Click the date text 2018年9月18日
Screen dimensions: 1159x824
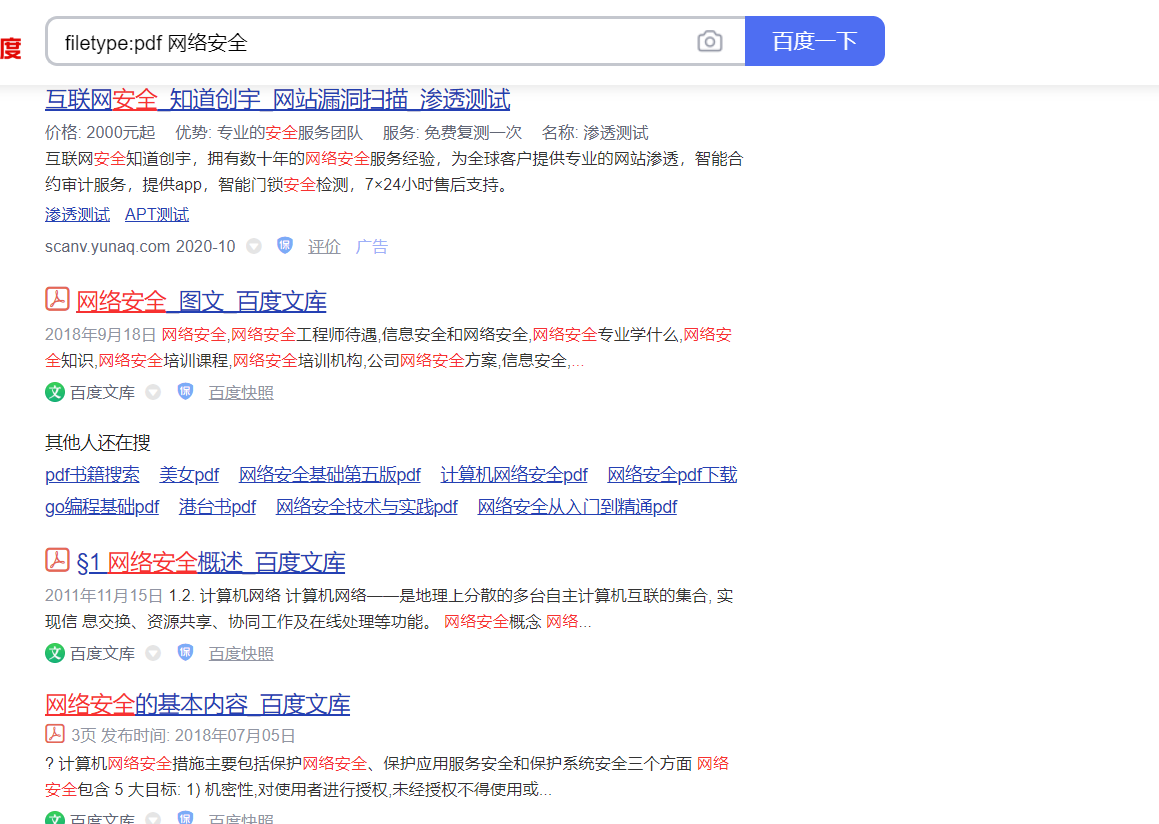[x=101, y=335]
